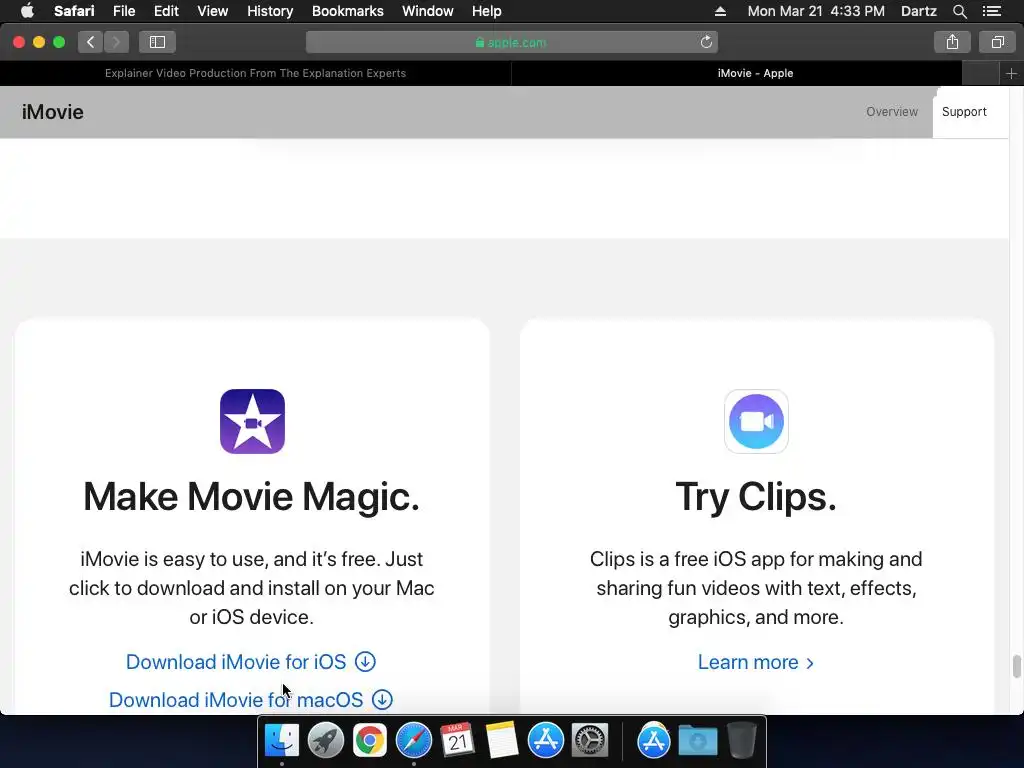
Task: Open the View menu
Action: pos(212,11)
